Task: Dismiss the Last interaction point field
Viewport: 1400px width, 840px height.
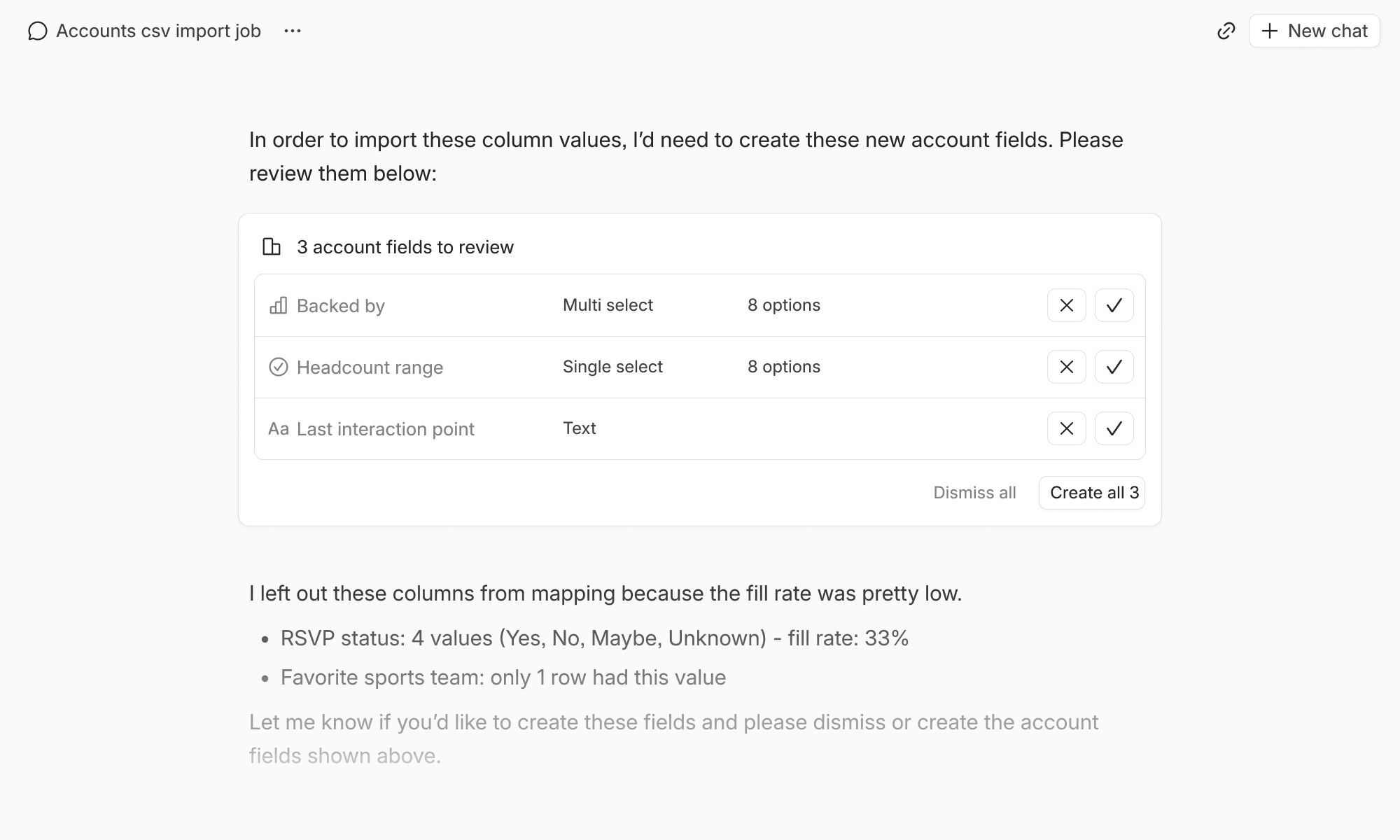Action: [1066, 428]
